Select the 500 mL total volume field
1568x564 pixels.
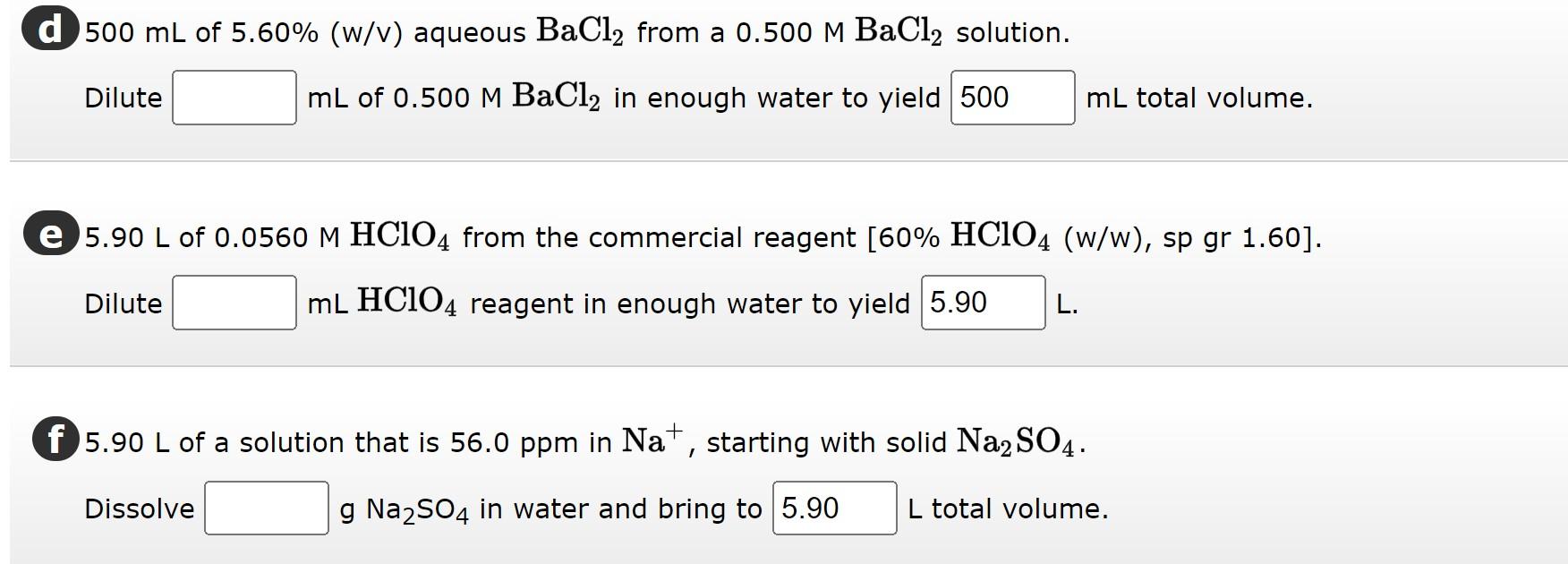point(1011,98)
